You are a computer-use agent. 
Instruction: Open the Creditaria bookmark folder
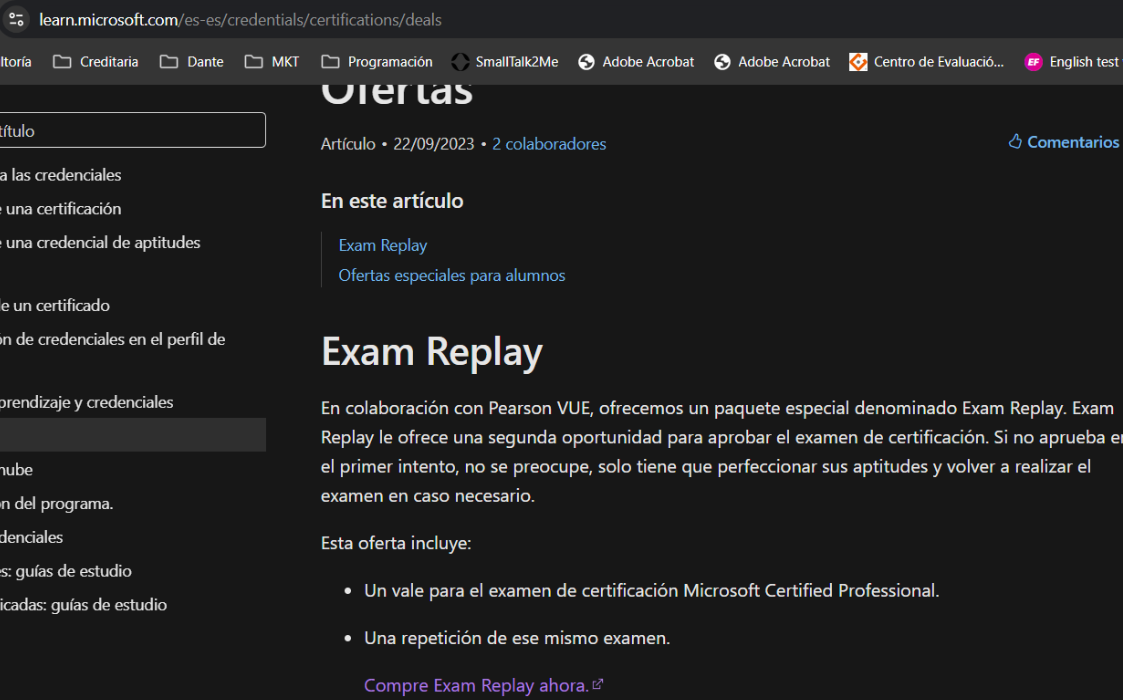coord(96,62)
